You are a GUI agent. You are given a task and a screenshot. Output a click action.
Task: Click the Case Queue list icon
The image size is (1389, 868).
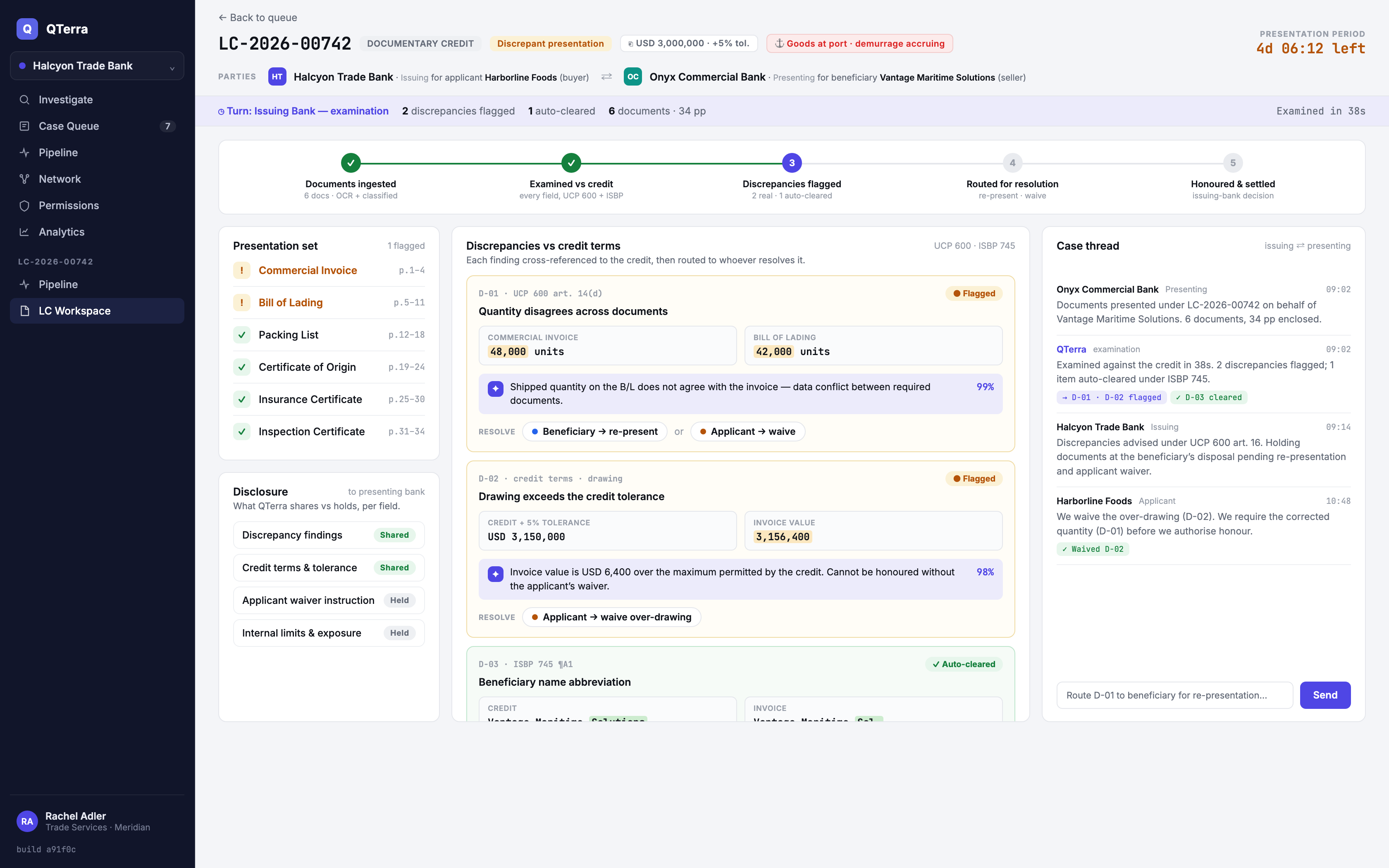click(x=24, y=126)
